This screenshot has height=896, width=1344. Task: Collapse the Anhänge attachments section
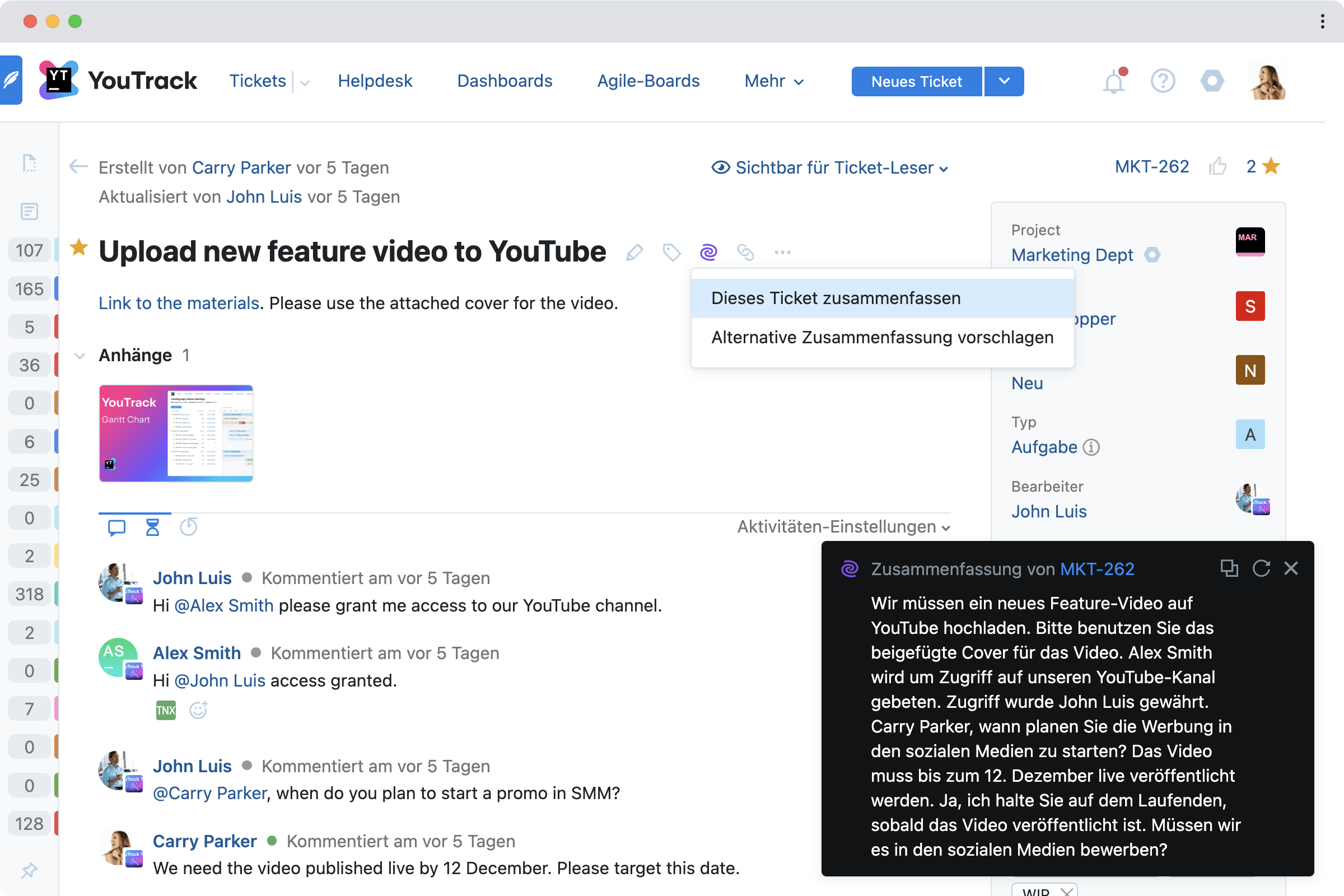click(81, 355)
